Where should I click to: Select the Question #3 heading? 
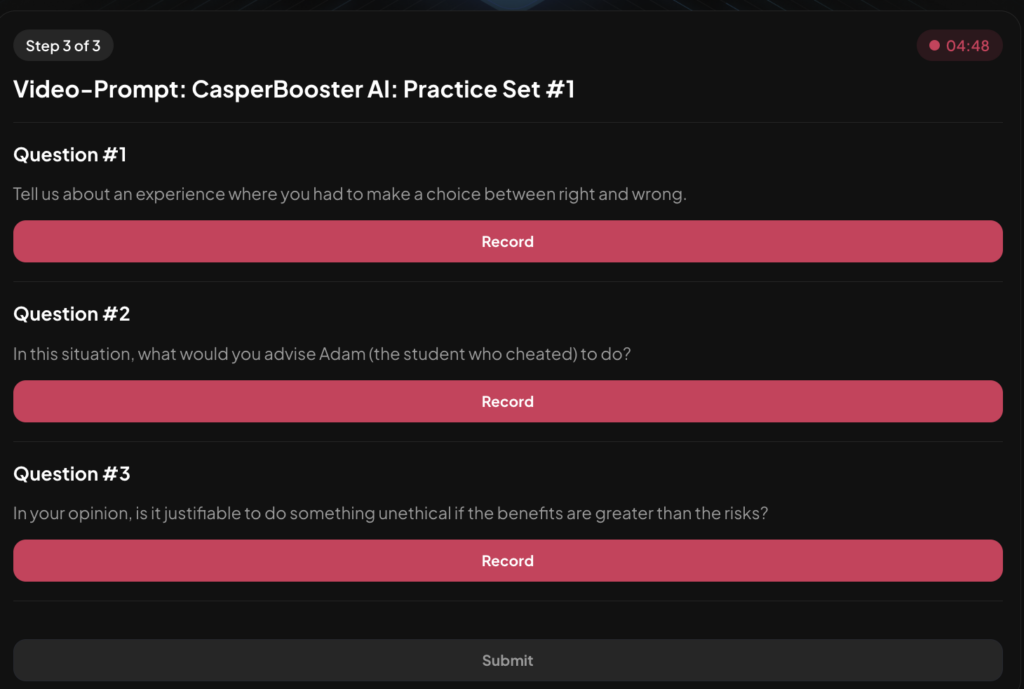coord(71,473)
